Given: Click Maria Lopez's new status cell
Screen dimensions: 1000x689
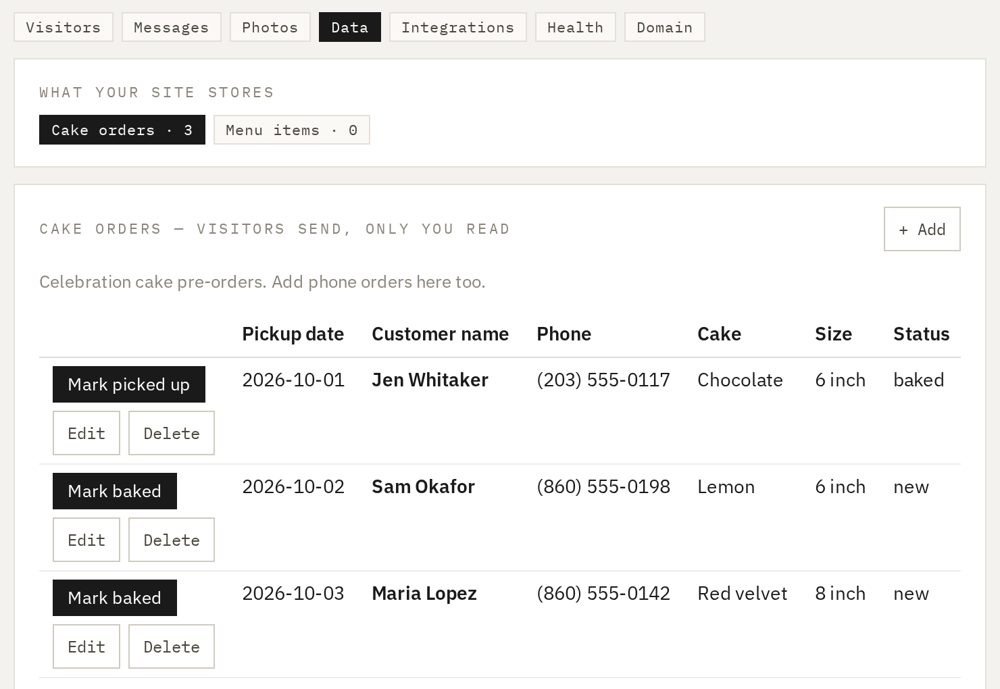Looking at the screenshot, I should (911, 593).
